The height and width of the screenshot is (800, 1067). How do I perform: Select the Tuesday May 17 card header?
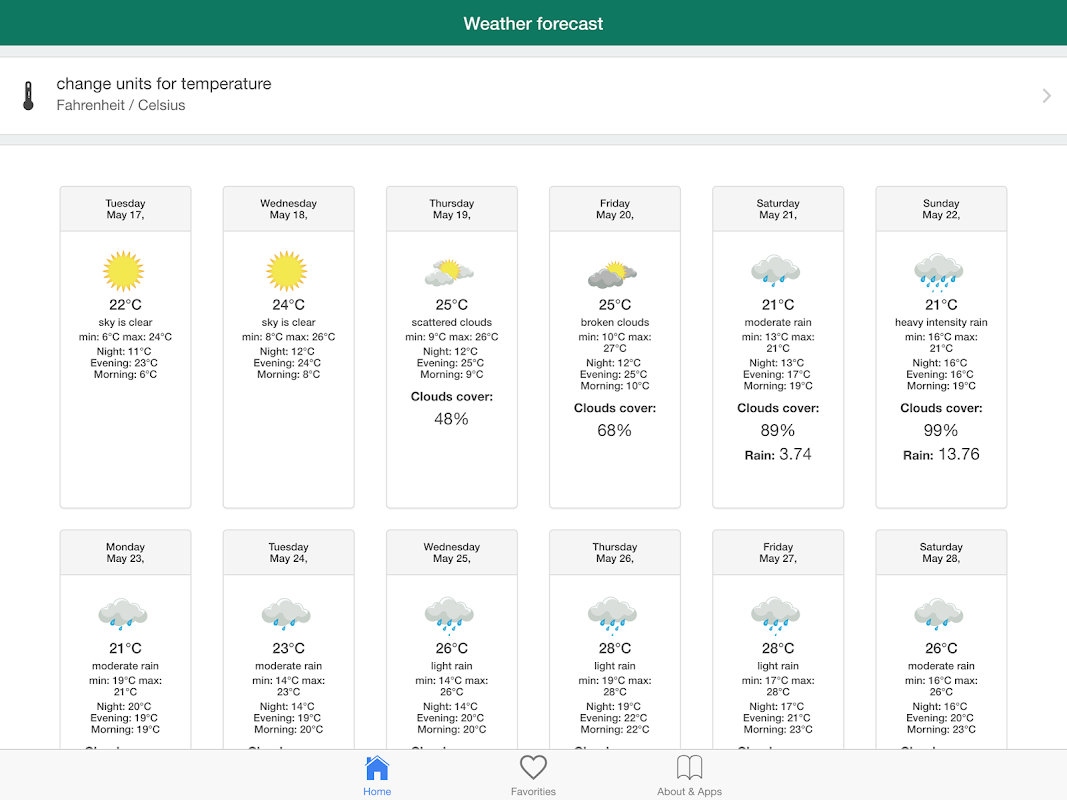[125, 209]
